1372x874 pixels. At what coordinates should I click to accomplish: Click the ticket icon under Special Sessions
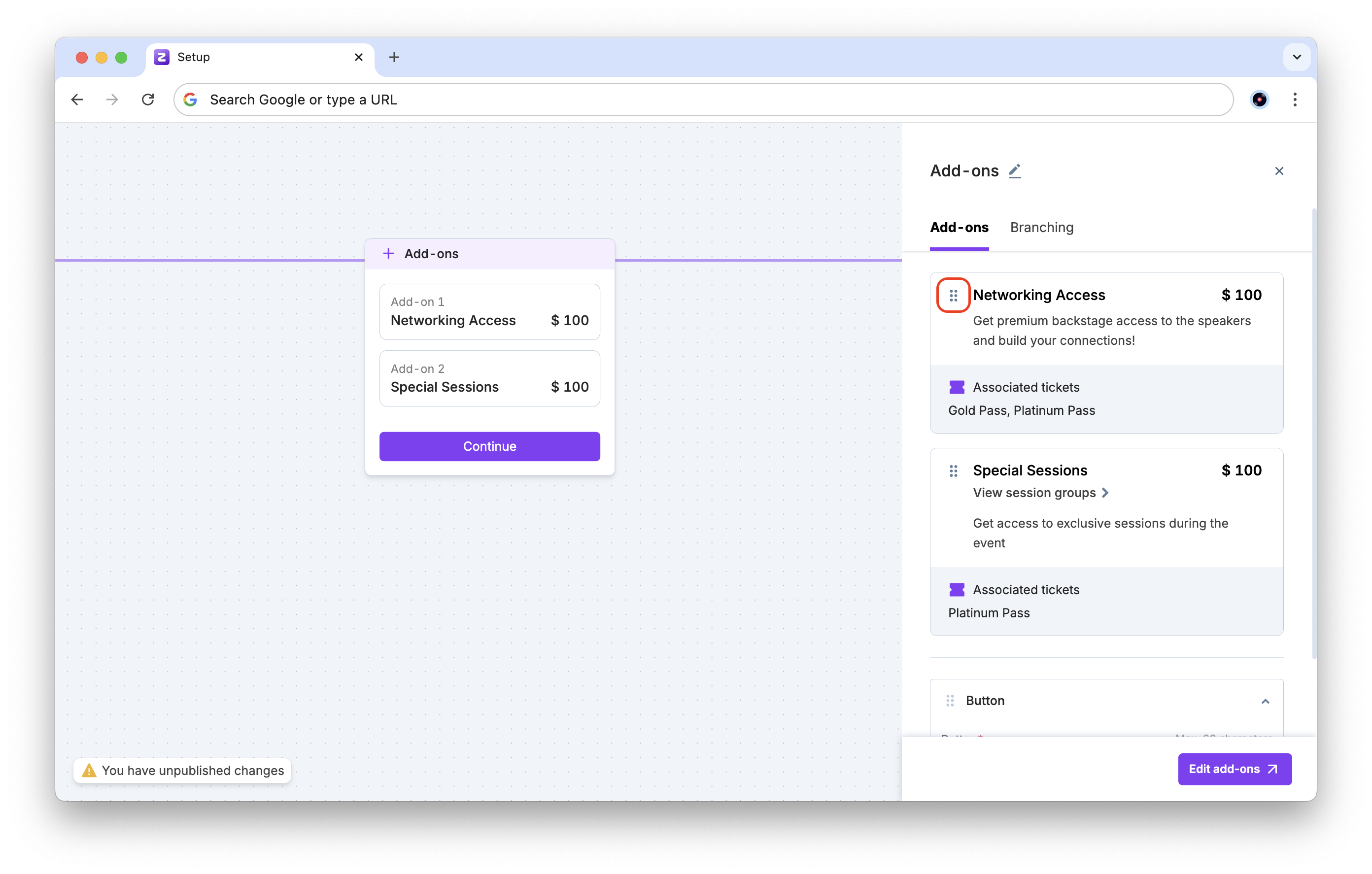click(x=957, y=590)
